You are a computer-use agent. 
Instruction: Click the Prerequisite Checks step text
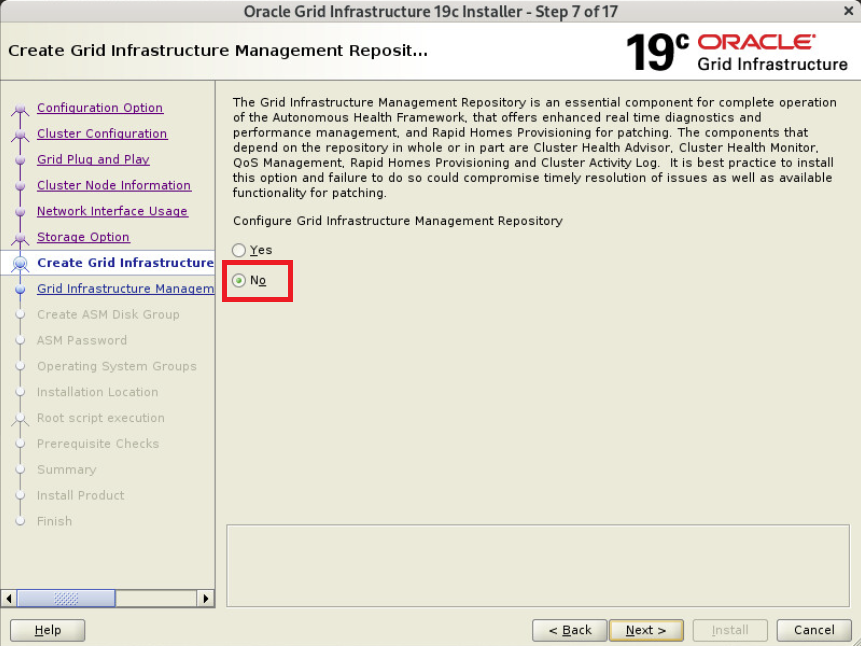pyautogui.click(x=98, y=443)
